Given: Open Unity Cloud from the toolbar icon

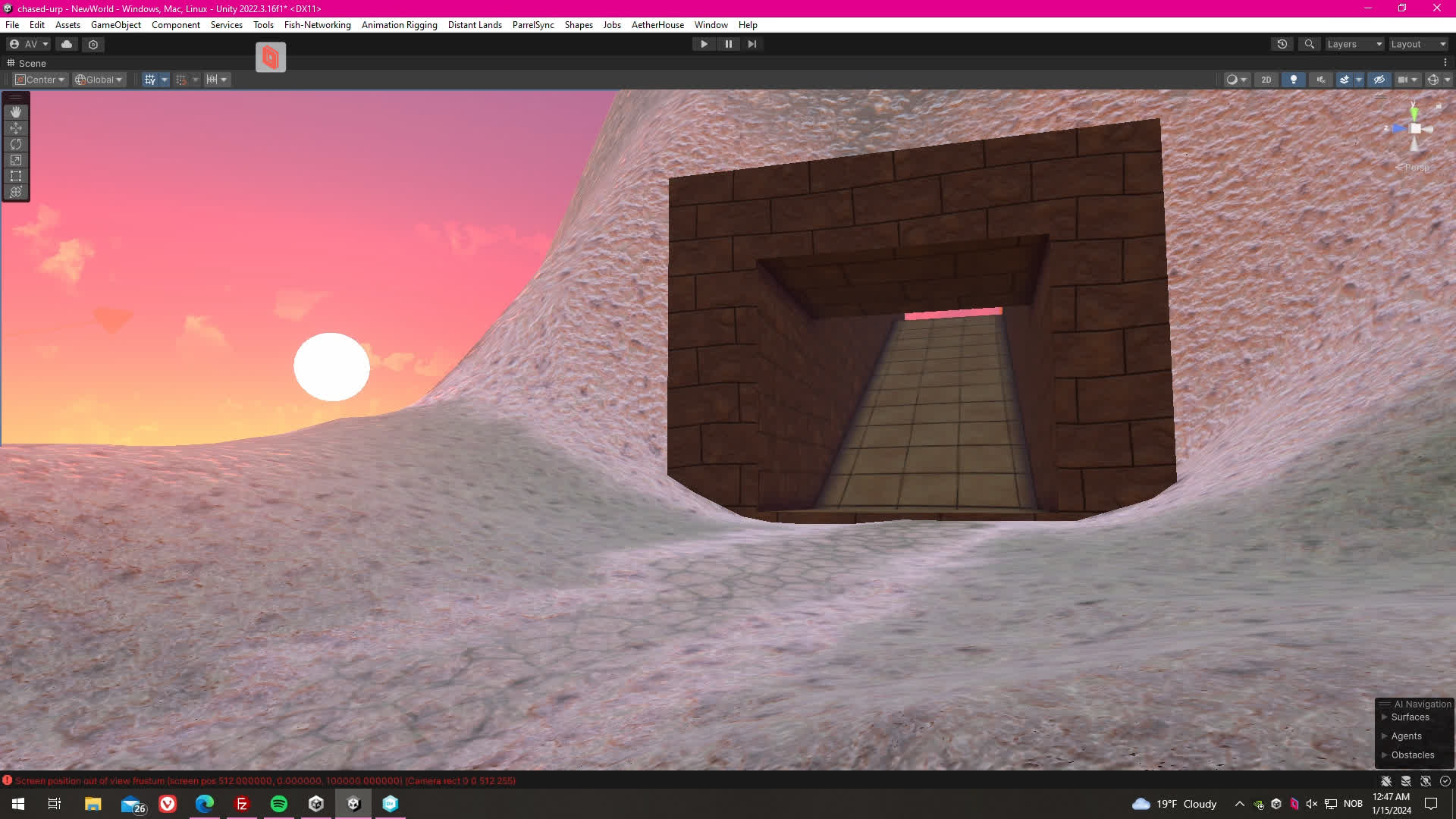Looking at the screenshot, I should coord(67,44).
